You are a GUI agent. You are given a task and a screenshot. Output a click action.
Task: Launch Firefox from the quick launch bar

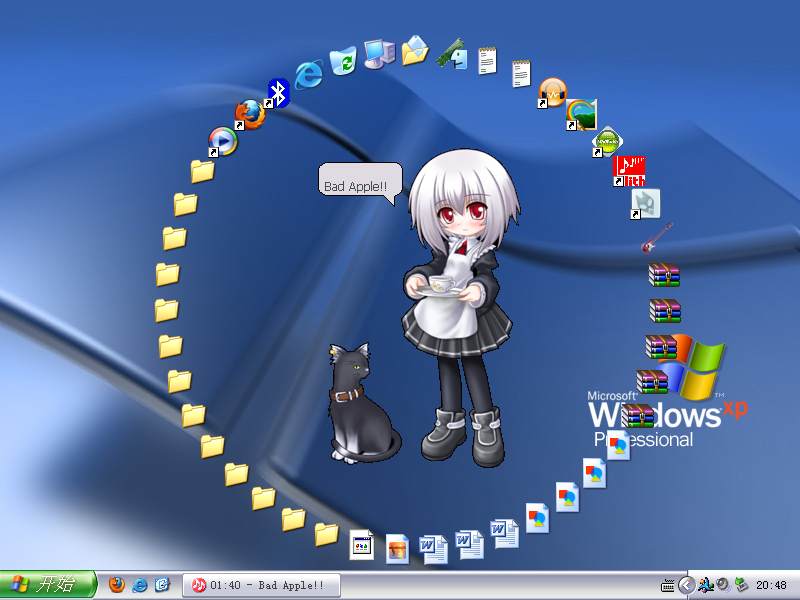point(117,585)
